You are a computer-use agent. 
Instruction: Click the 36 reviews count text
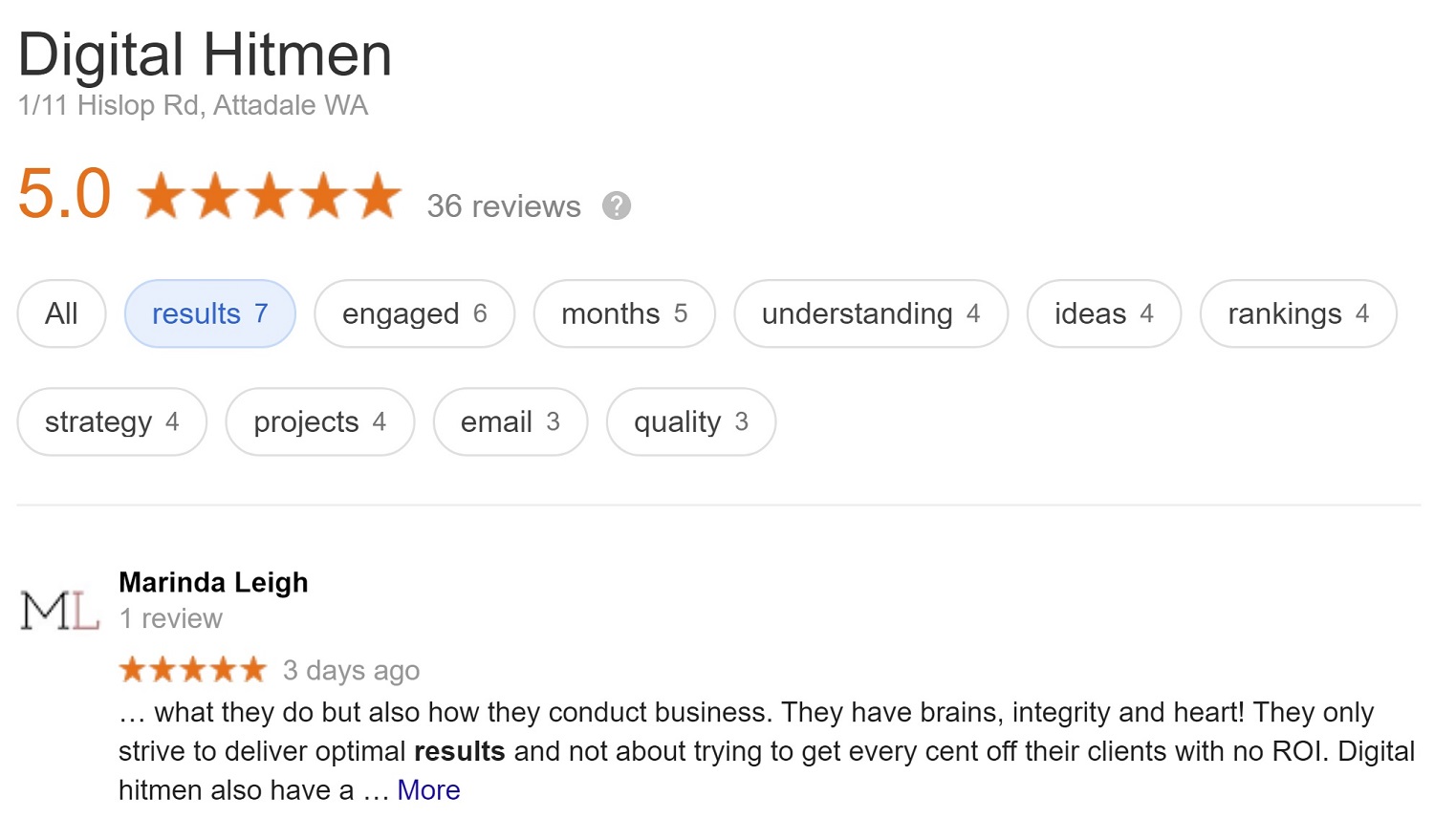click(504, 205)
